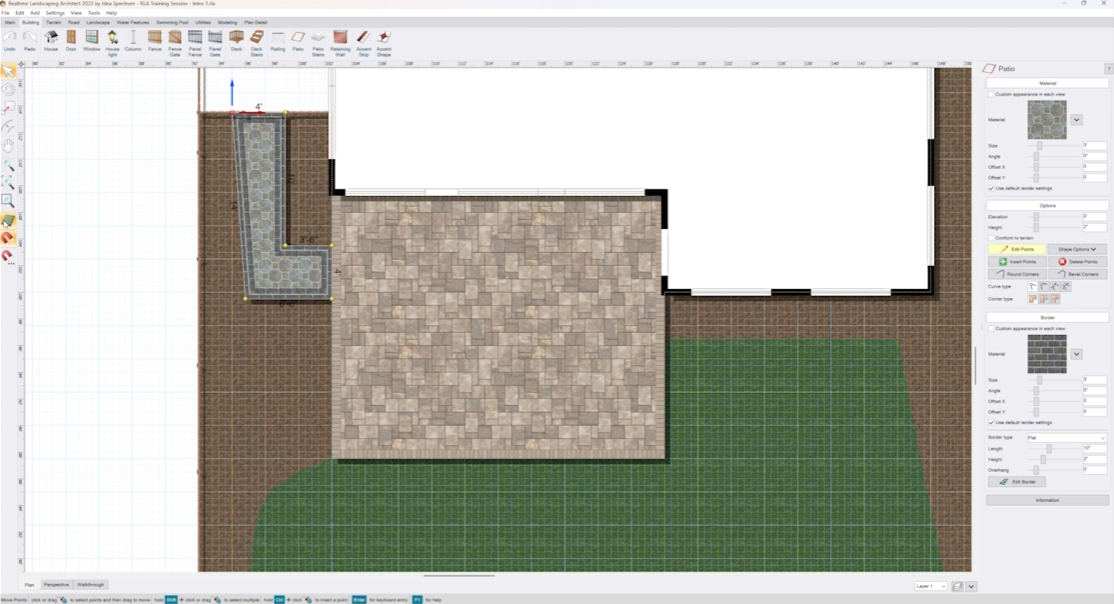This screenshot has width=1114, height=604.
Task: Open the Tools menu
Action: click(94, 13)
